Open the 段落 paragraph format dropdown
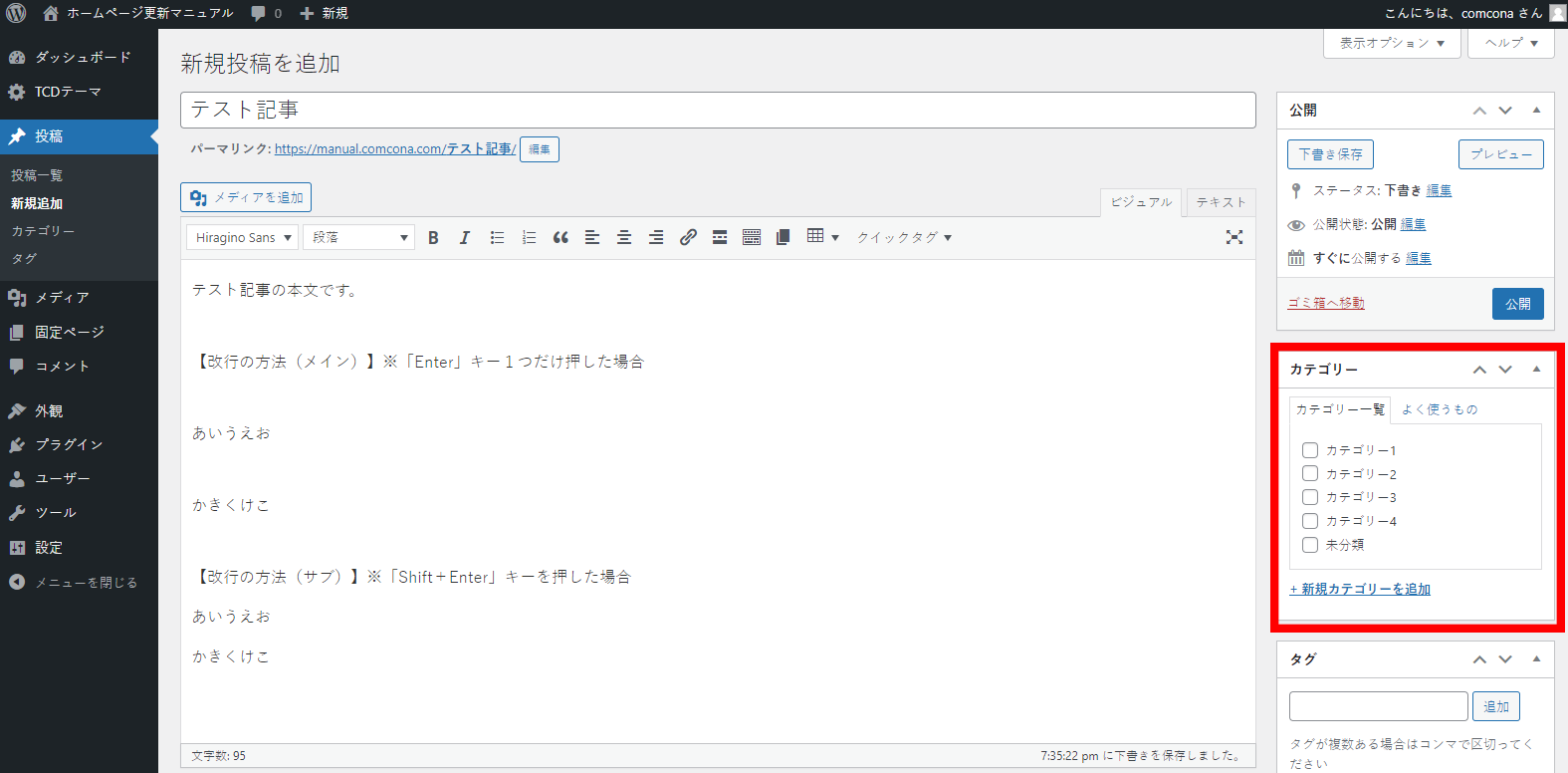Viewport: 1568px width, 773px height. click(x=358, y=238)
